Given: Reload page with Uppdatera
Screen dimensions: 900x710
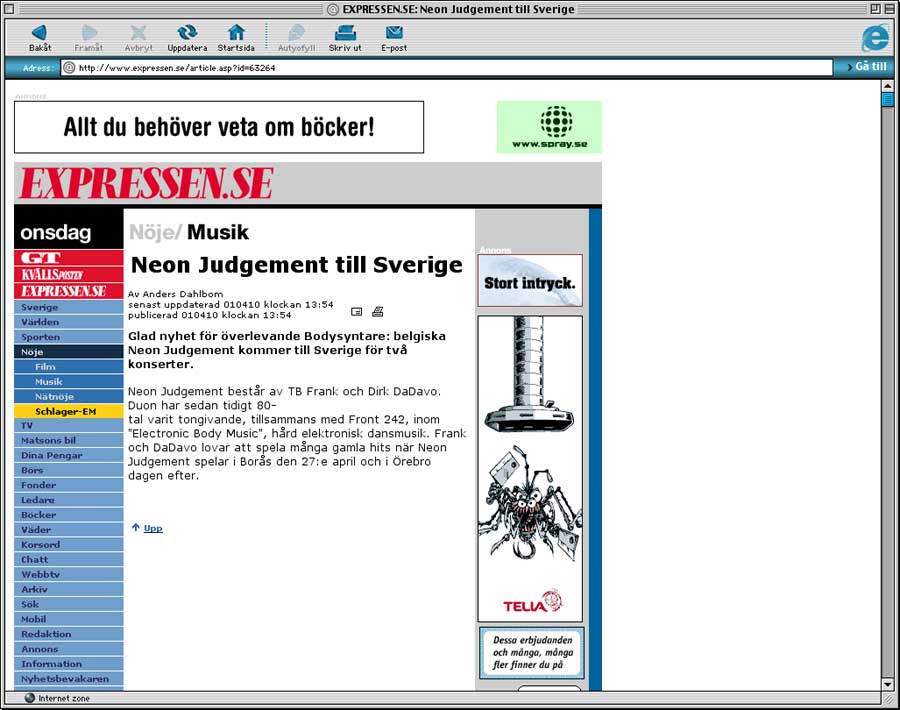Looking at the screenshot, I should point(187,38).
